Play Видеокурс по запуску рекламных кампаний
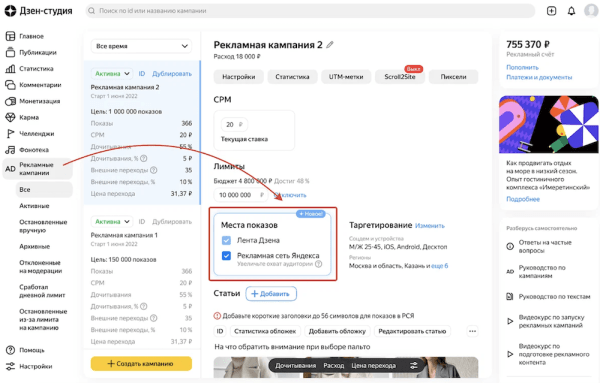Screen dimensions: 600x383 pyautogui.click(x=510, y=321)
